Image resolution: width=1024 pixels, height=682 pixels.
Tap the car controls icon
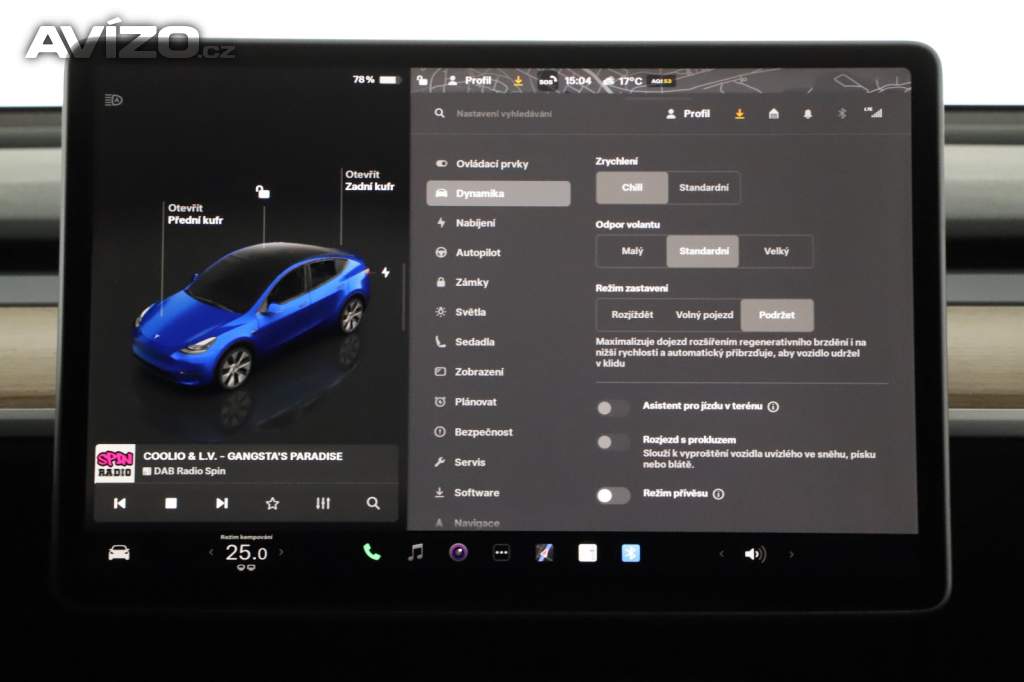point(119,553)
